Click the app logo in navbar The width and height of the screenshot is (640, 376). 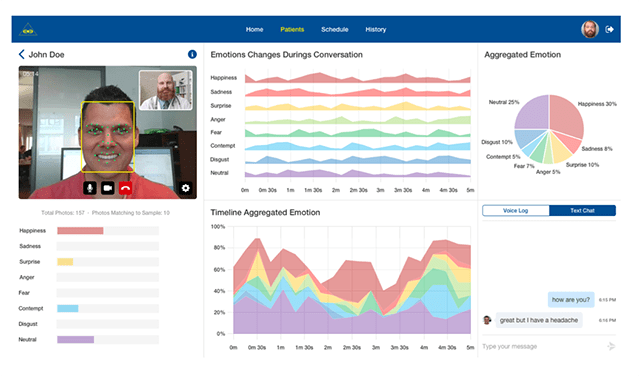pyautogui.click(x=28, y=29)
